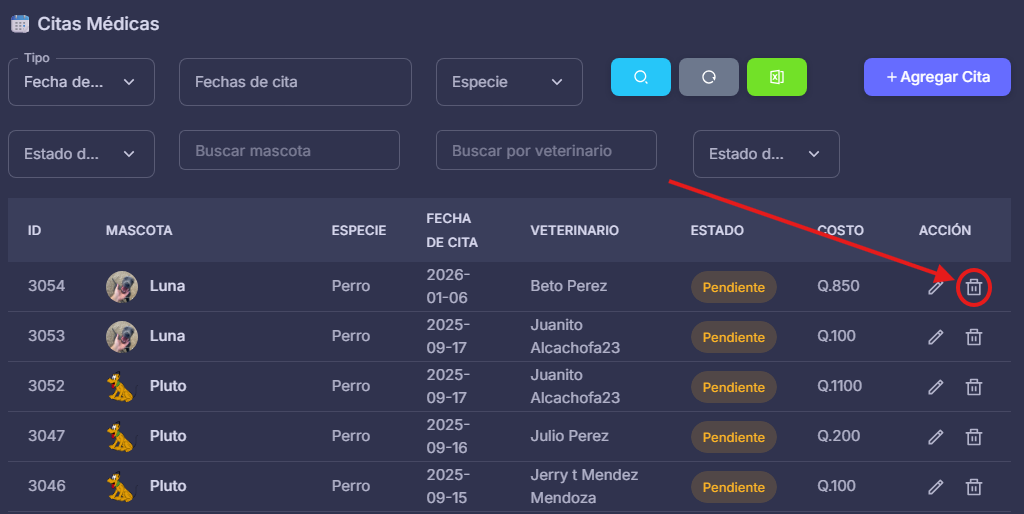The image size is (1024, 514).
Task: Click the calendar icon beside Citas Médicas
Action: (x=20, y=23)
